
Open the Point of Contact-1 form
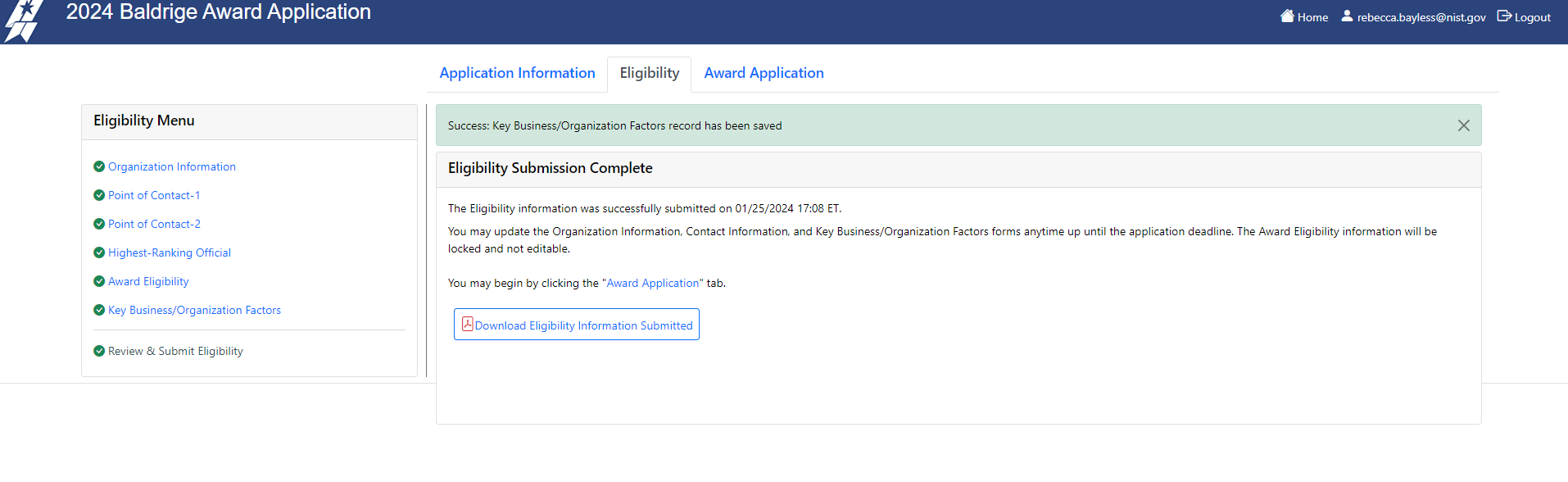tap(154, 195)
